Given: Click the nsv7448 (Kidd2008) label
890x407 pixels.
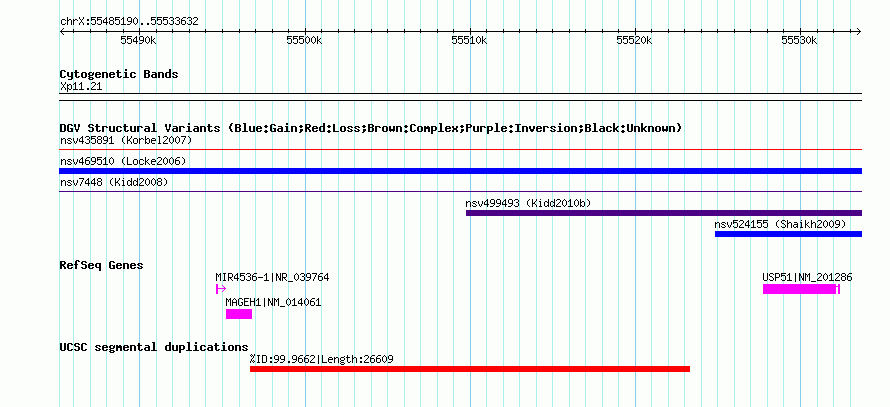Looking at the screenshot, I should click(114, 182).
